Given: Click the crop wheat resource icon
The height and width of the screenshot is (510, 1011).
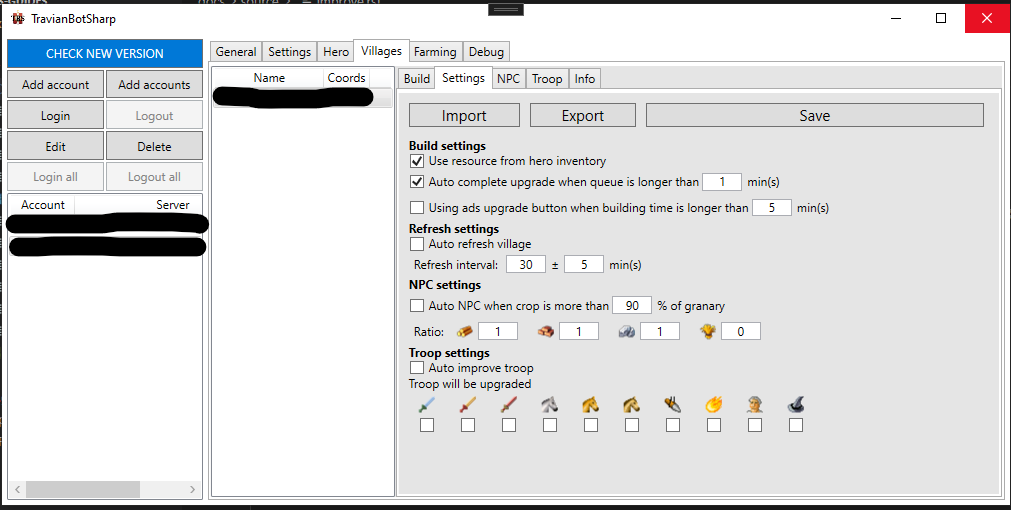Looking at the screenshot, I should (x=708, y=331).
